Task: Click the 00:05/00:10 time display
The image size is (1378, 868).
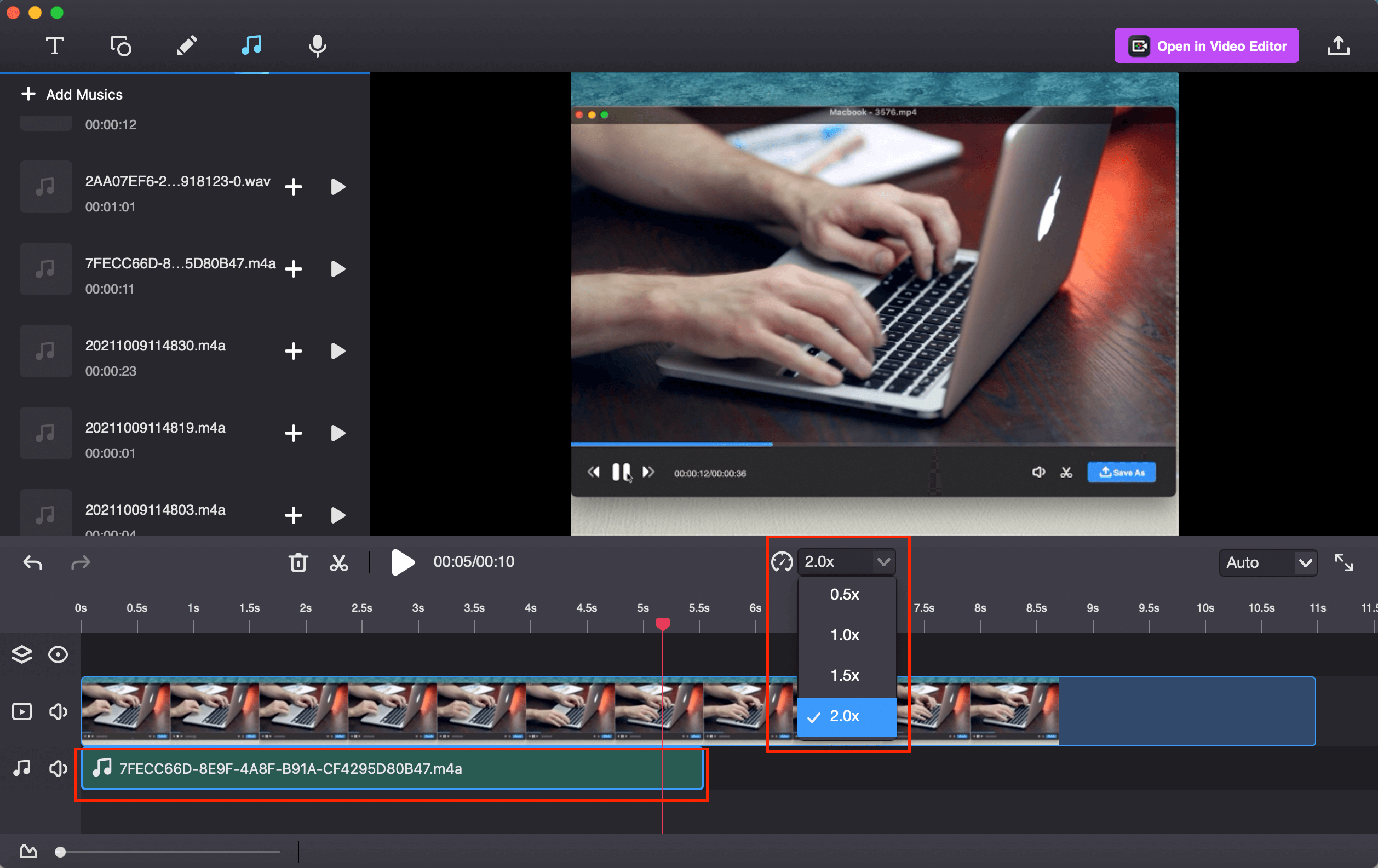Action: tap(474, 562)
